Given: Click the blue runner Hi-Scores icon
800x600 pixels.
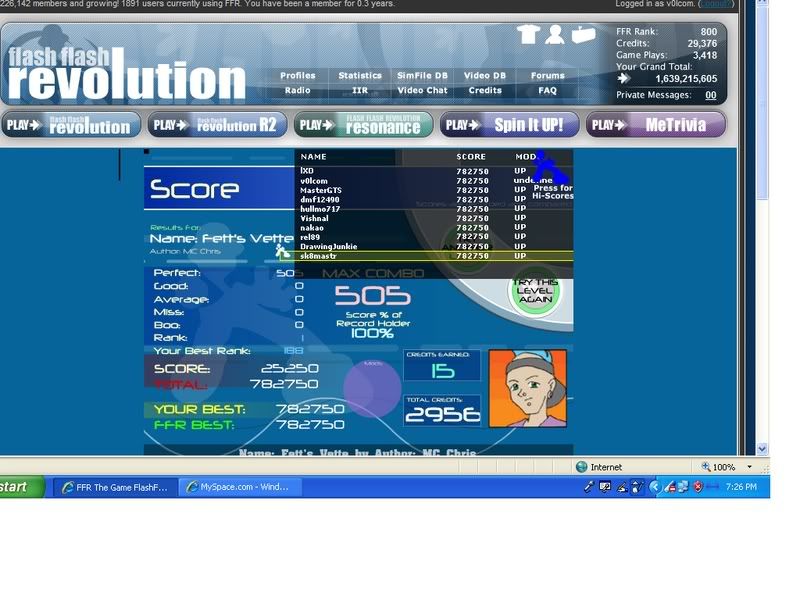Looking at the screenshot, I should click(x=553, y=167).
